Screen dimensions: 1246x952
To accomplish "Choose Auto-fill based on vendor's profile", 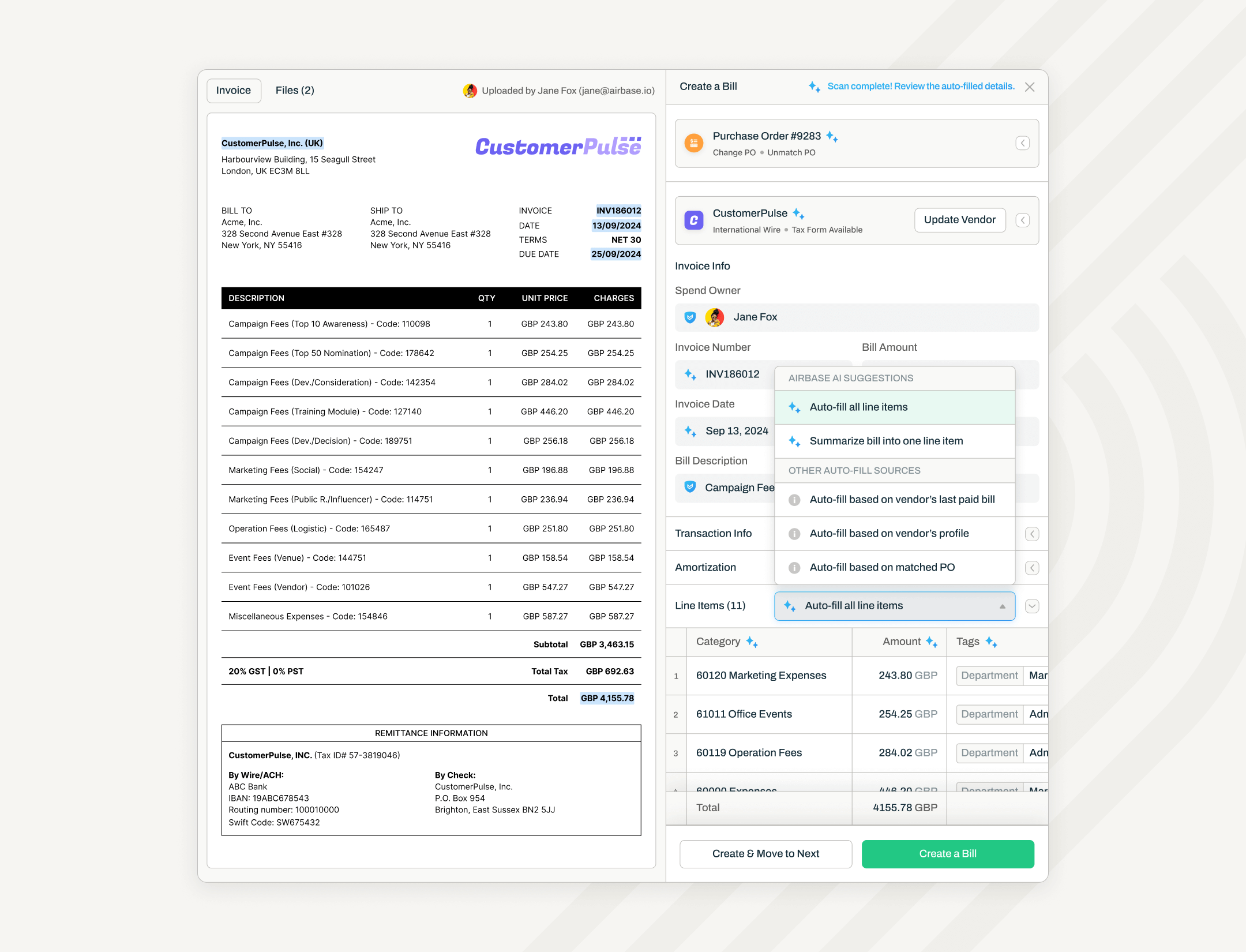I will (x=895, y=534).
